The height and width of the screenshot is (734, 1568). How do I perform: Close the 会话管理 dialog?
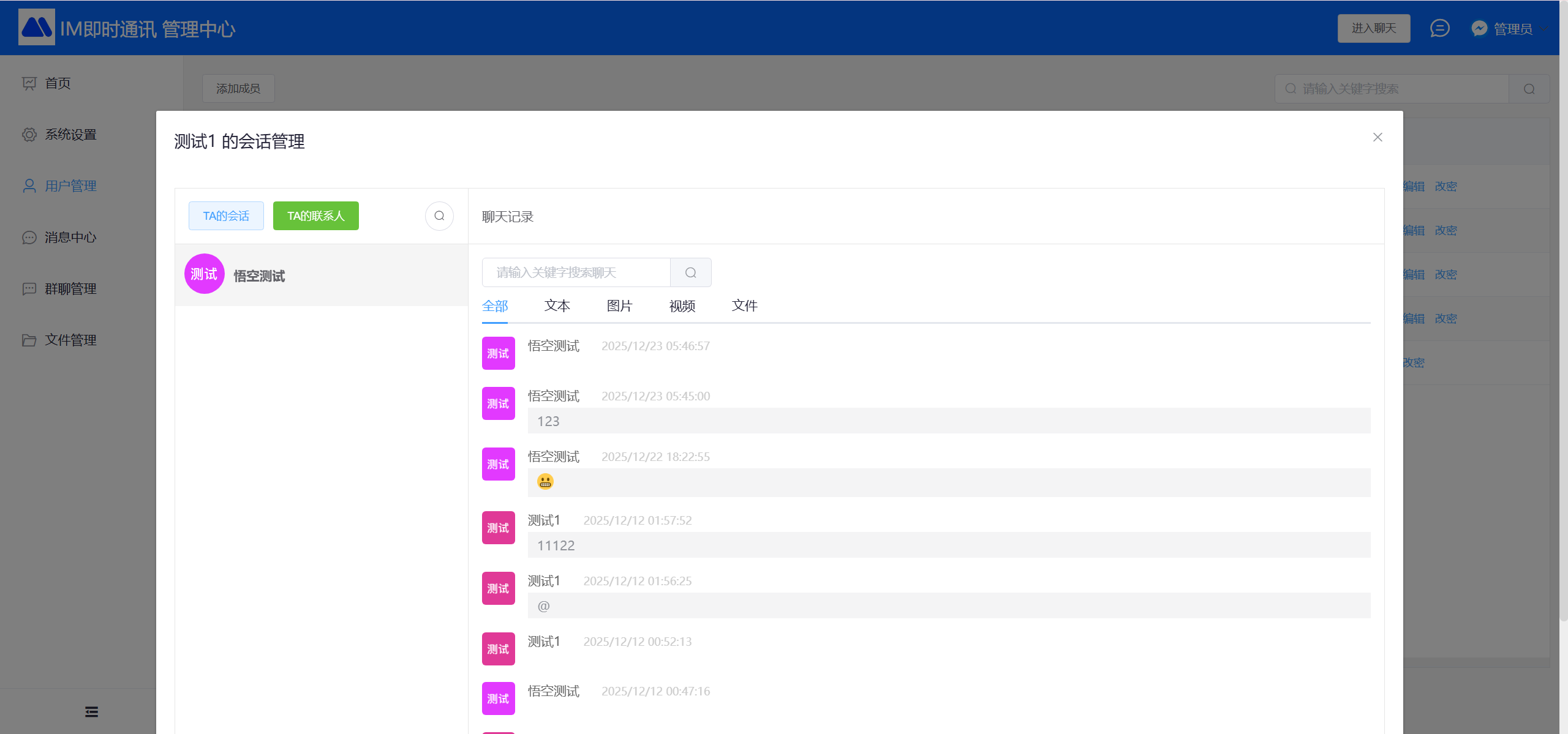[1378, 137]
